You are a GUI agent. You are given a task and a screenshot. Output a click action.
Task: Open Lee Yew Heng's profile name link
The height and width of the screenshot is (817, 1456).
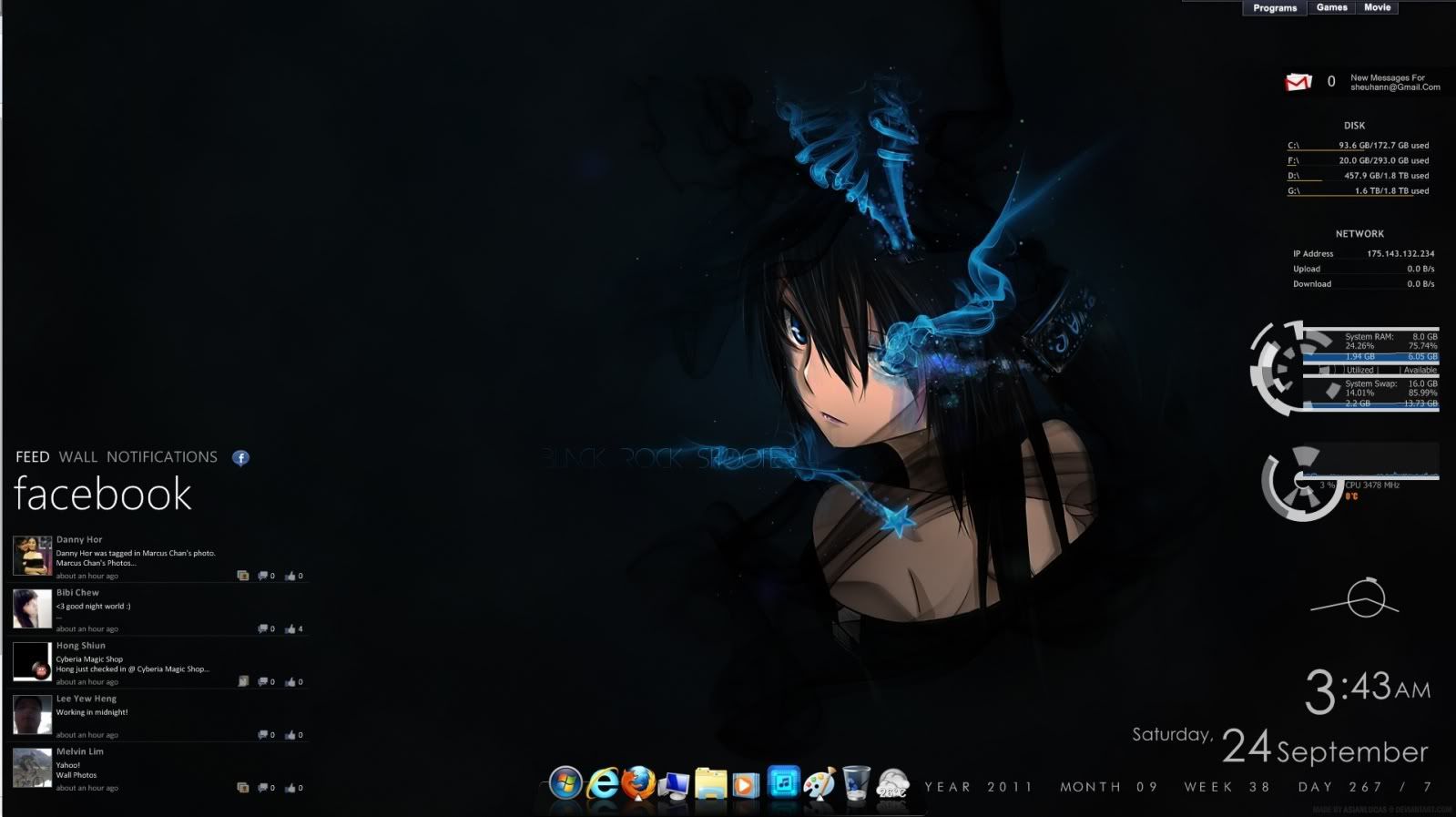(87, 699)
